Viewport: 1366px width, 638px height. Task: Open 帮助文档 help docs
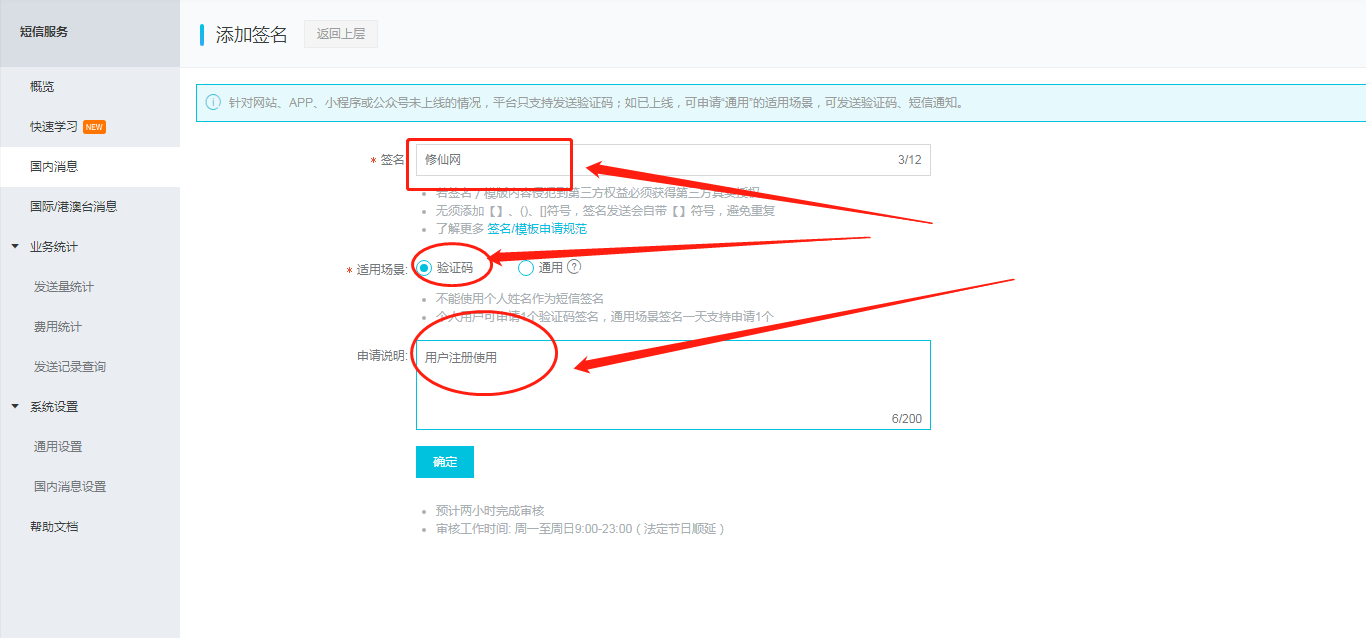(x=54, y=527)
